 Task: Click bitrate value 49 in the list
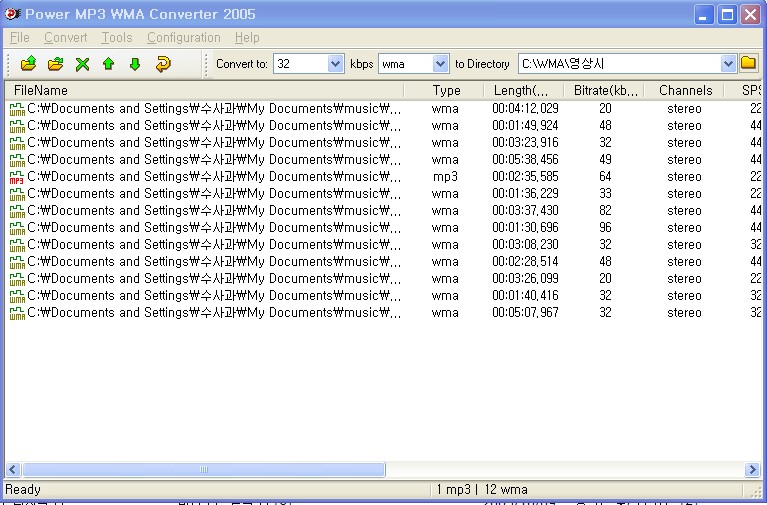(x=606, y=160)
